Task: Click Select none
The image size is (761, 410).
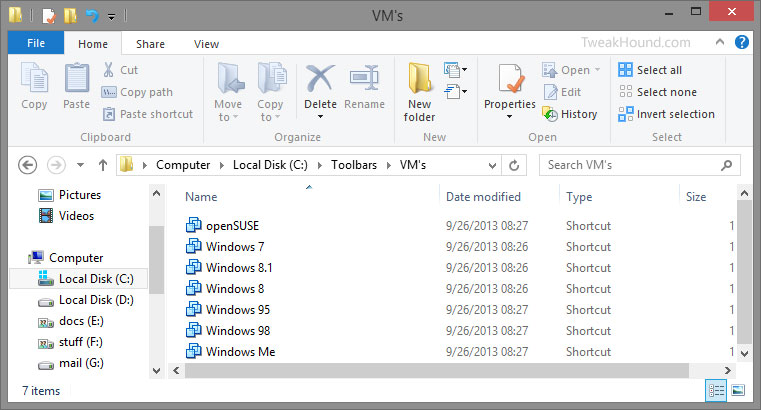Action: (658, 92)
